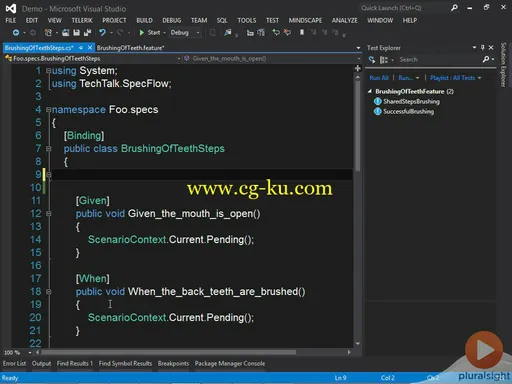This screenshot has width=512, height=384.
Task: Open the Test Explorer window options dropdown
Action: [x=474, y=48]
